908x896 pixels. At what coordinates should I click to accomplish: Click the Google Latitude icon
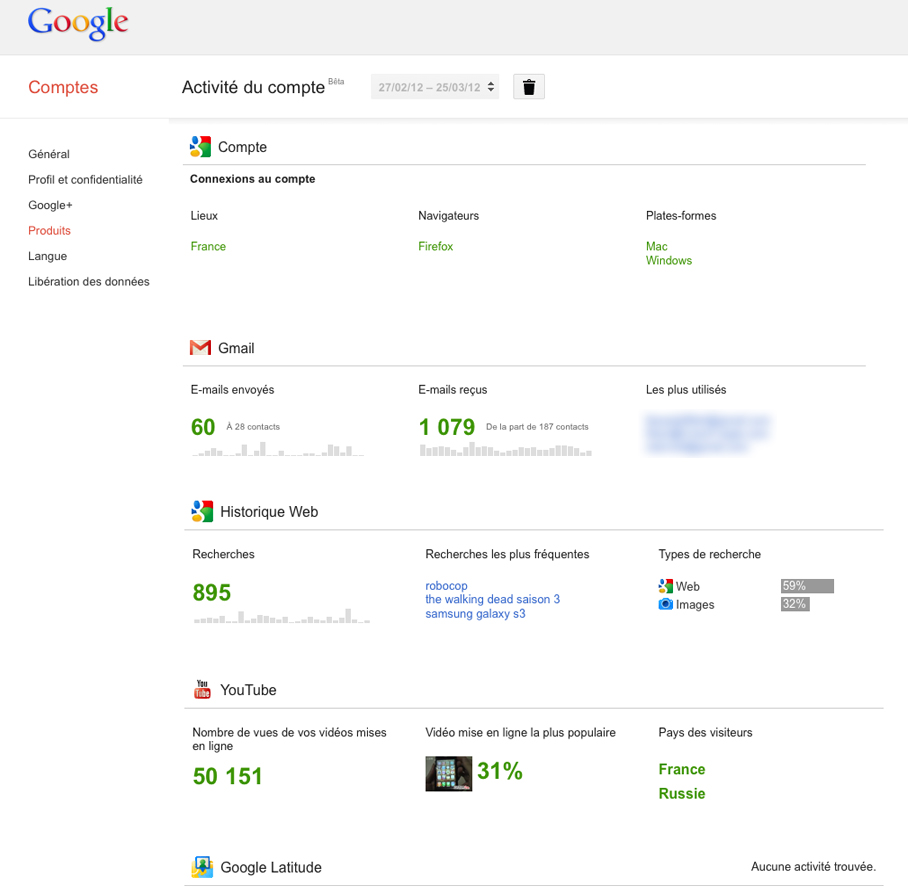point(202,867)
